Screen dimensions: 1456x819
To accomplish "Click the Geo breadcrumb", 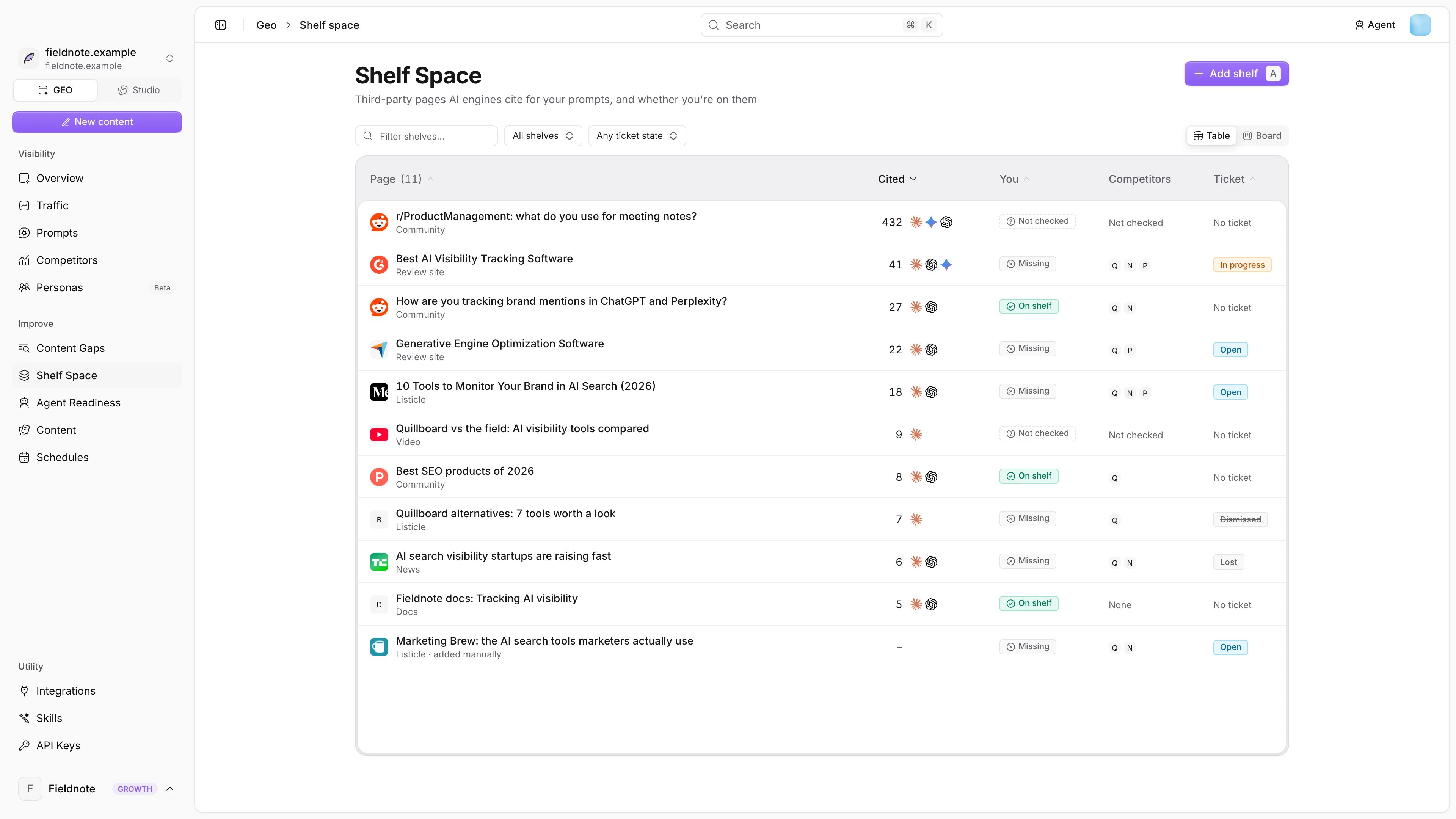I will click(266, 25).
